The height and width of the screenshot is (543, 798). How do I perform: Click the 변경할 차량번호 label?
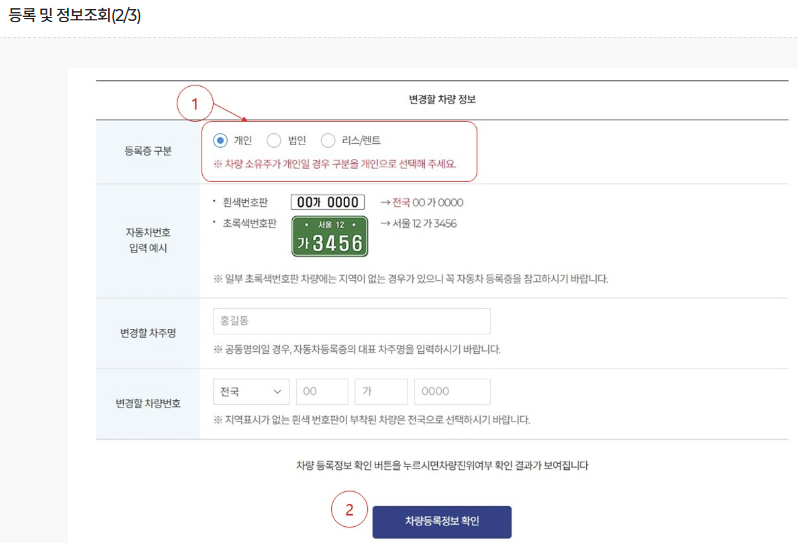pos(148,403)
